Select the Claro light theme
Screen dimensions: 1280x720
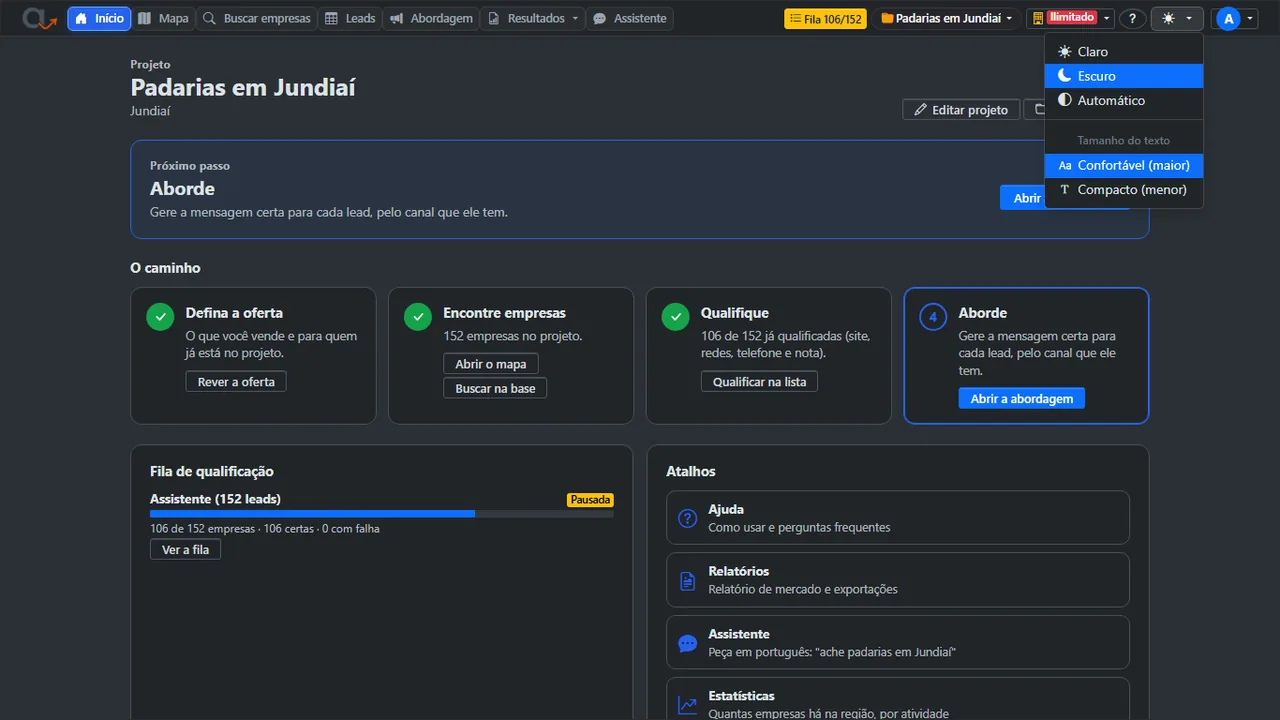click(1124, 51)
